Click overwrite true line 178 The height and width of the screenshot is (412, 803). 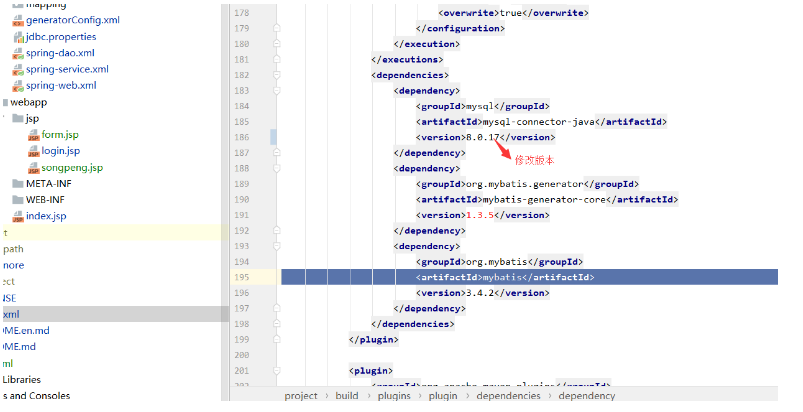(513, 13)
